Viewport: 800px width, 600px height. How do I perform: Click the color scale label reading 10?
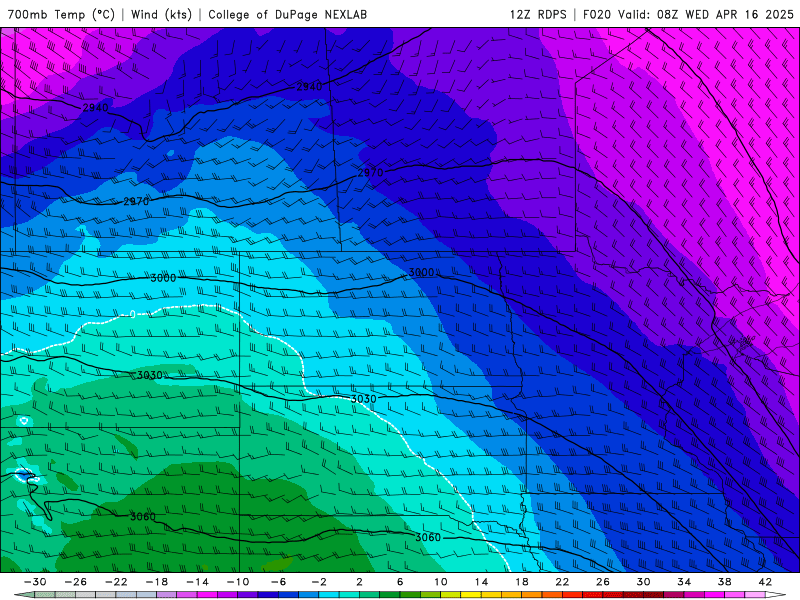[440, 582]
